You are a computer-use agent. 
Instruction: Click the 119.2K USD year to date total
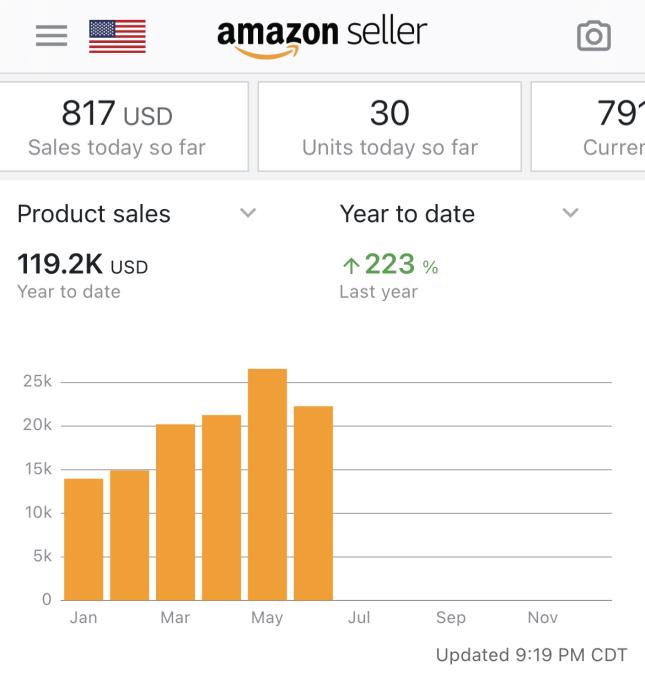[x=82, y=264]
